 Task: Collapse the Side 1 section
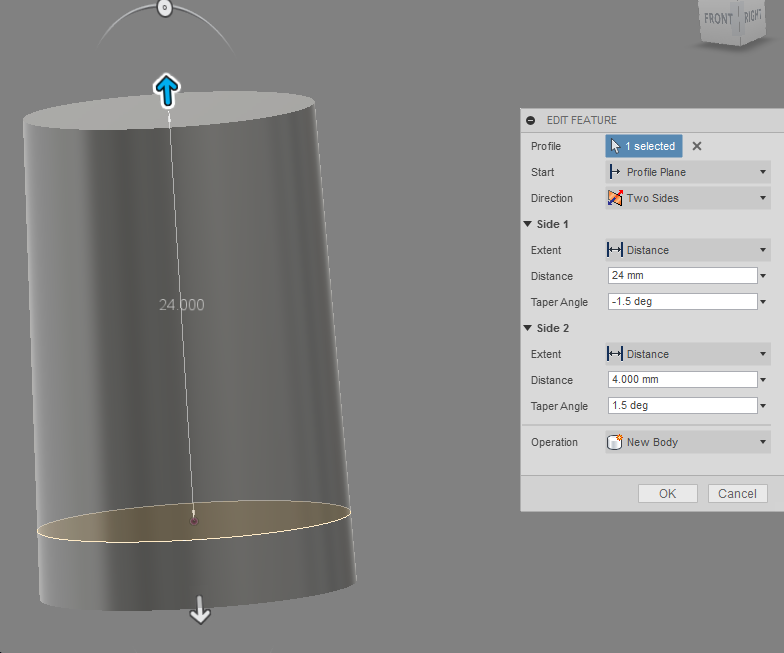pos(528,224)
